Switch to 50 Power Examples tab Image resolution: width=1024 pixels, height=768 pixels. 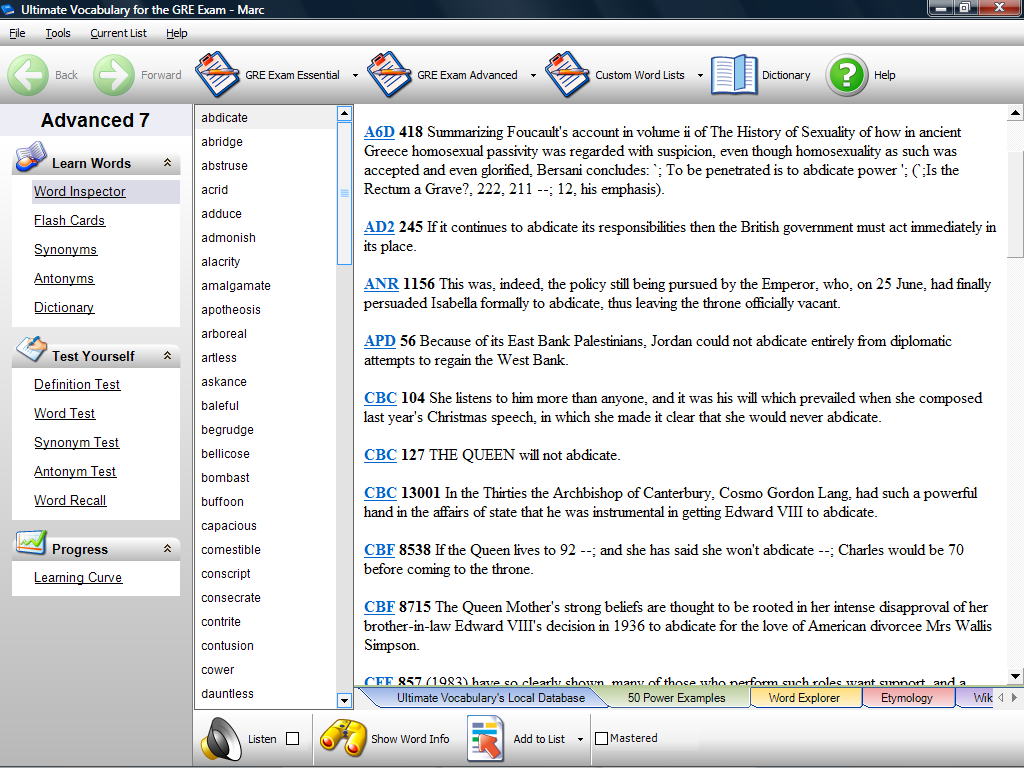[x=677, y=697]
